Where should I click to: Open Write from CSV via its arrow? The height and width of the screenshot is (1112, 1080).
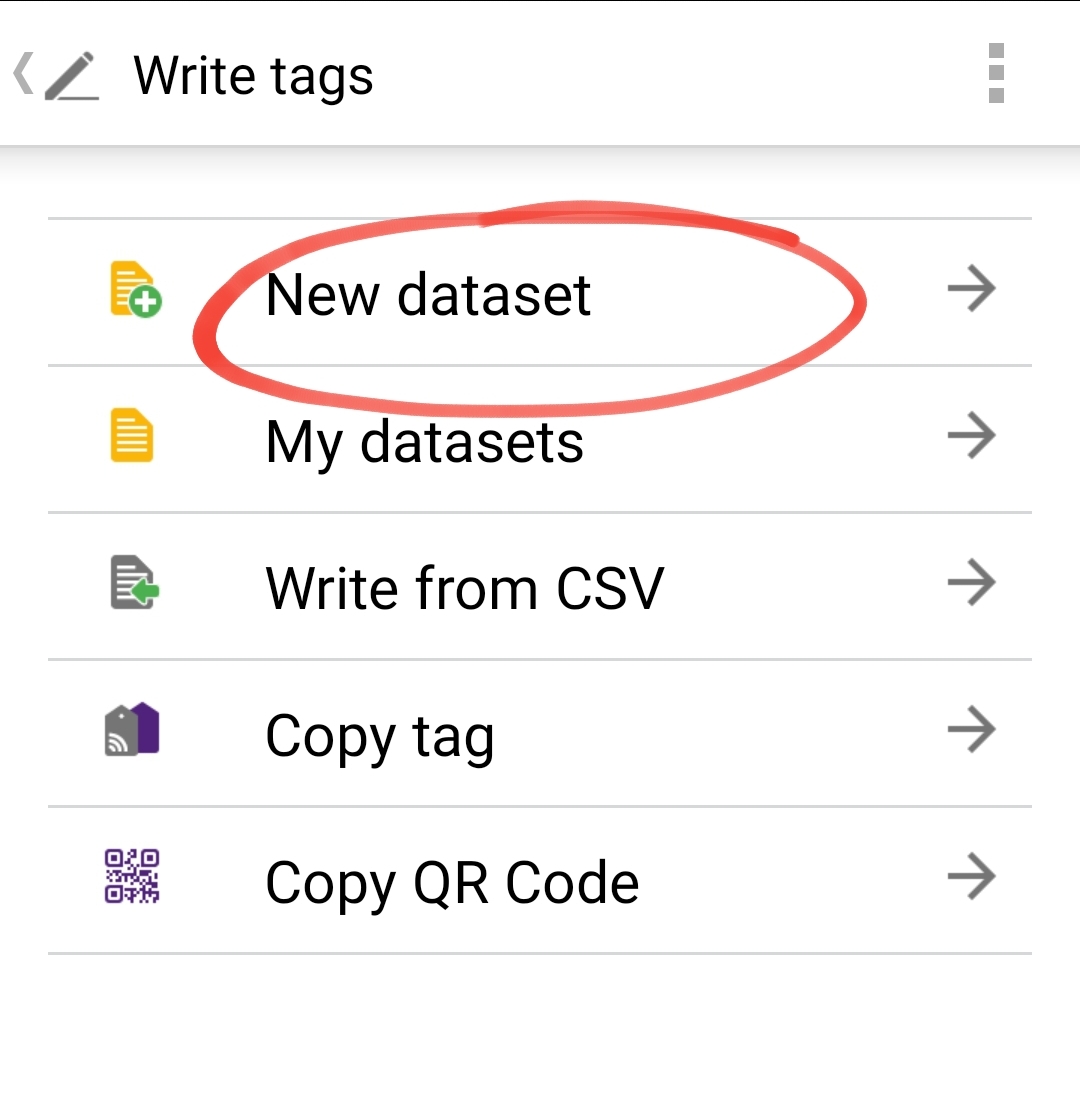point(972,582)
